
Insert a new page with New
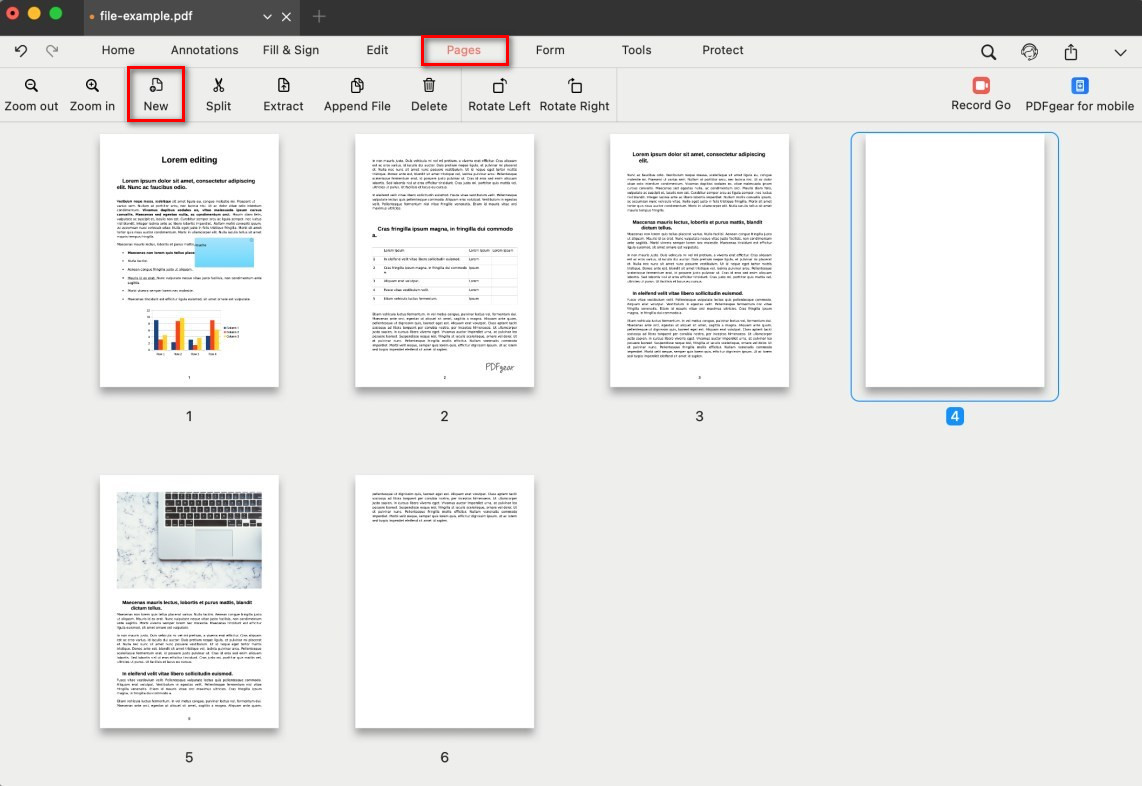[x=156, y=87]
